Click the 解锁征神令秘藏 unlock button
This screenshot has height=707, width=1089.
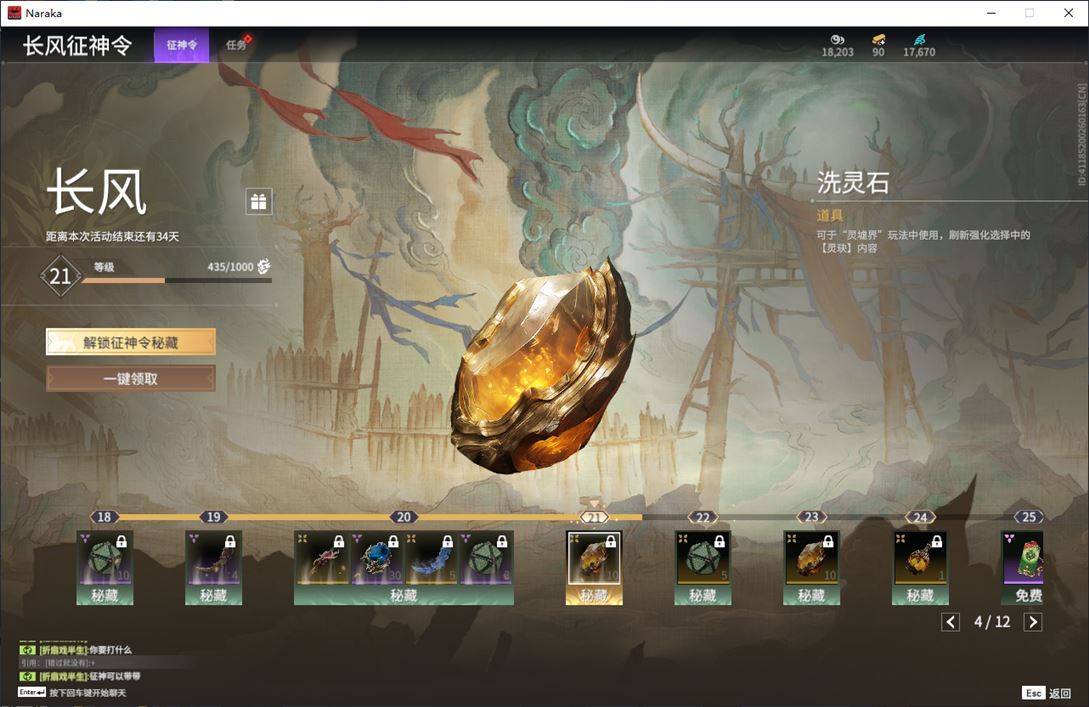tap(131, 342)
